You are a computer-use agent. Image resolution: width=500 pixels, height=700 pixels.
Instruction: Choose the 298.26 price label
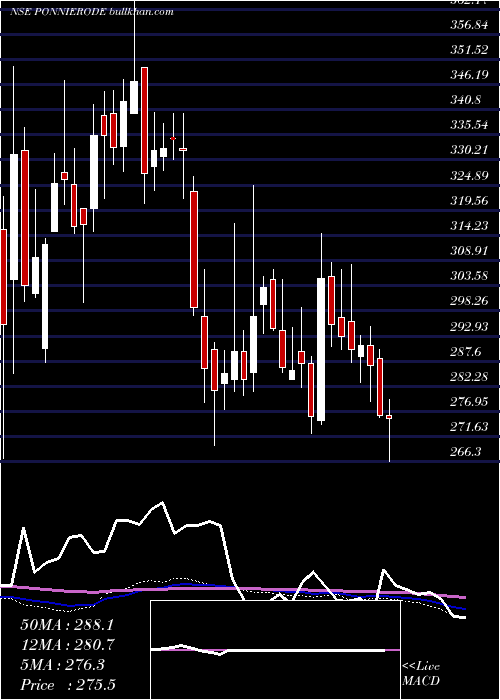468,302
